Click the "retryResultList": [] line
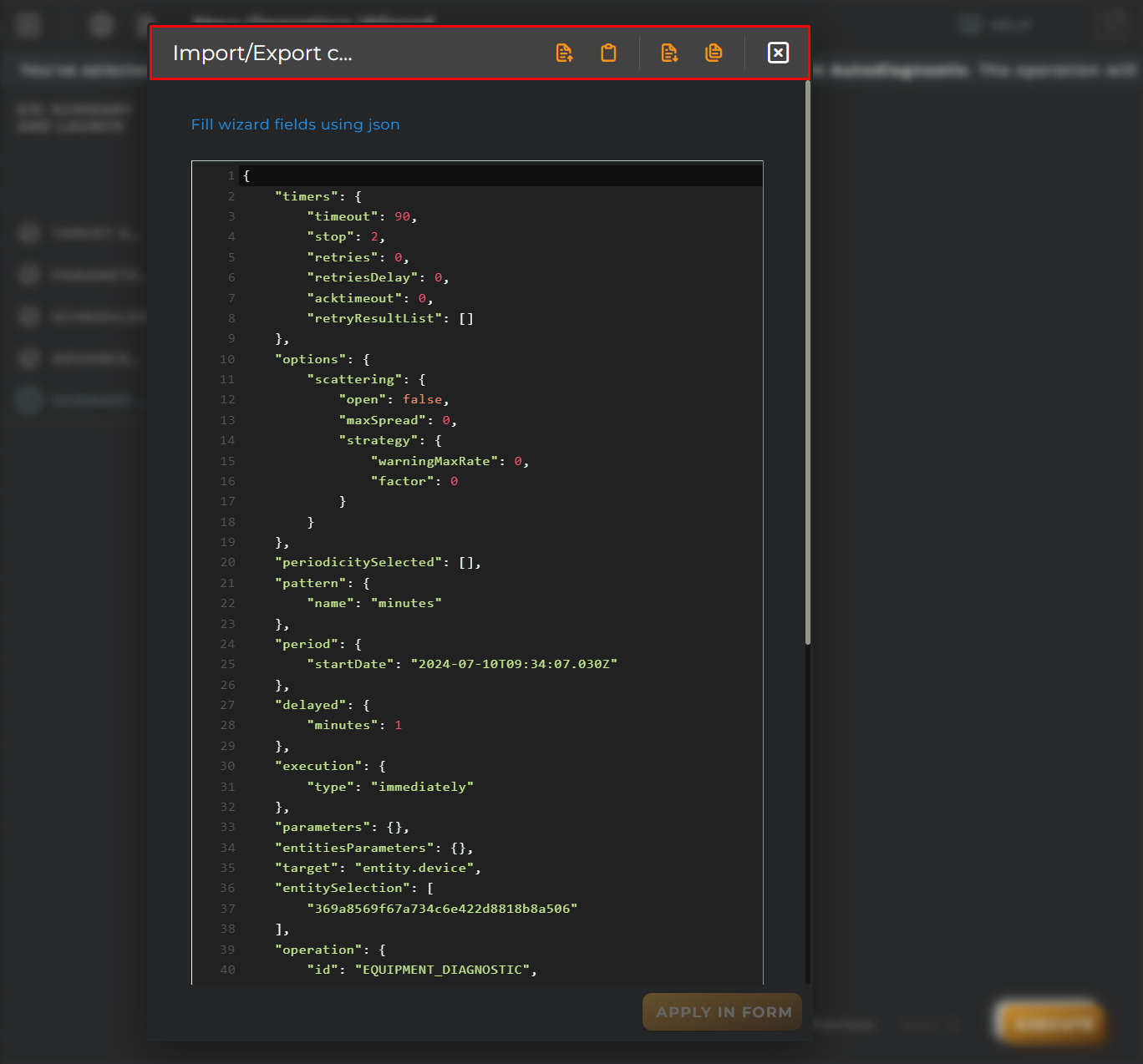 390,318
